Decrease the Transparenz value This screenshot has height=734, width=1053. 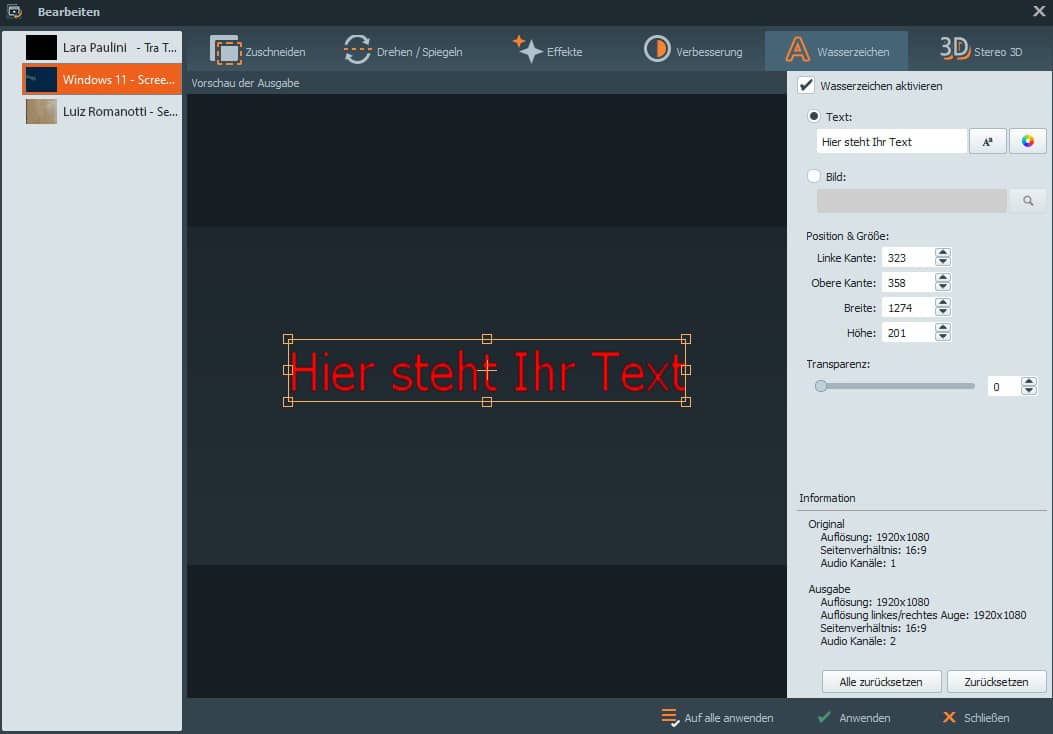(x=1029, y=392)
